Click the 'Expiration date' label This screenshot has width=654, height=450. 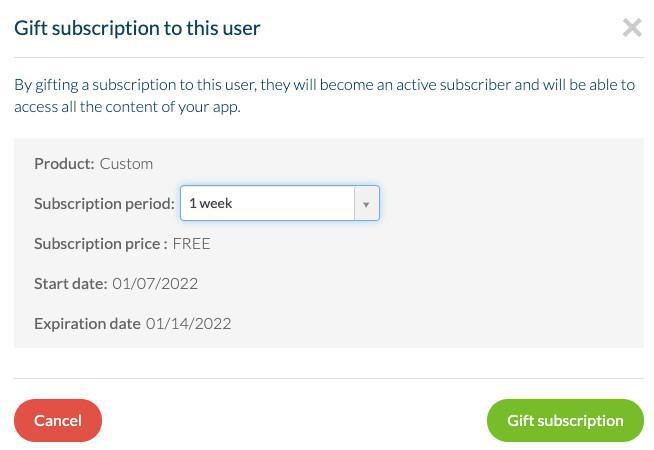tap(87, 323)
